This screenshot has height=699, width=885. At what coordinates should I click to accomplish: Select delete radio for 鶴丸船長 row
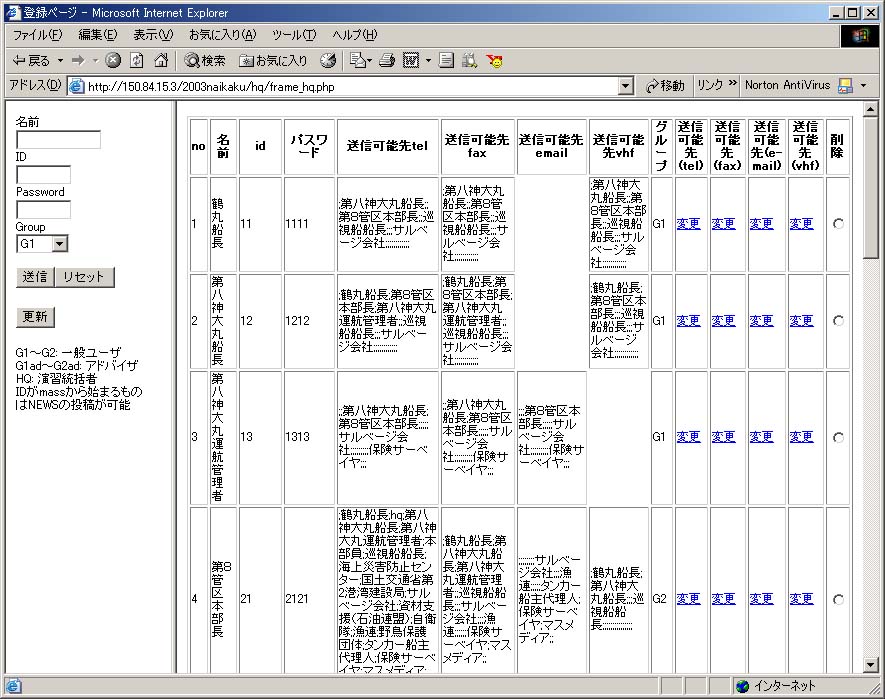pyautogui.click(x=838, y=224)
